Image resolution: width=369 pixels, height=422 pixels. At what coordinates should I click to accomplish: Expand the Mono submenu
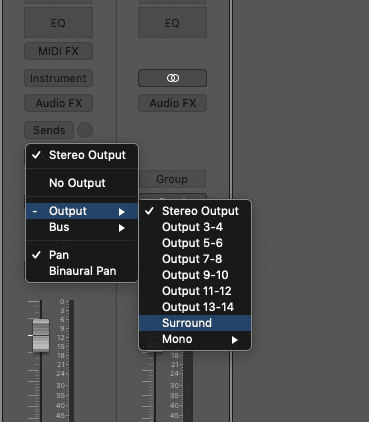click(195, 339)
